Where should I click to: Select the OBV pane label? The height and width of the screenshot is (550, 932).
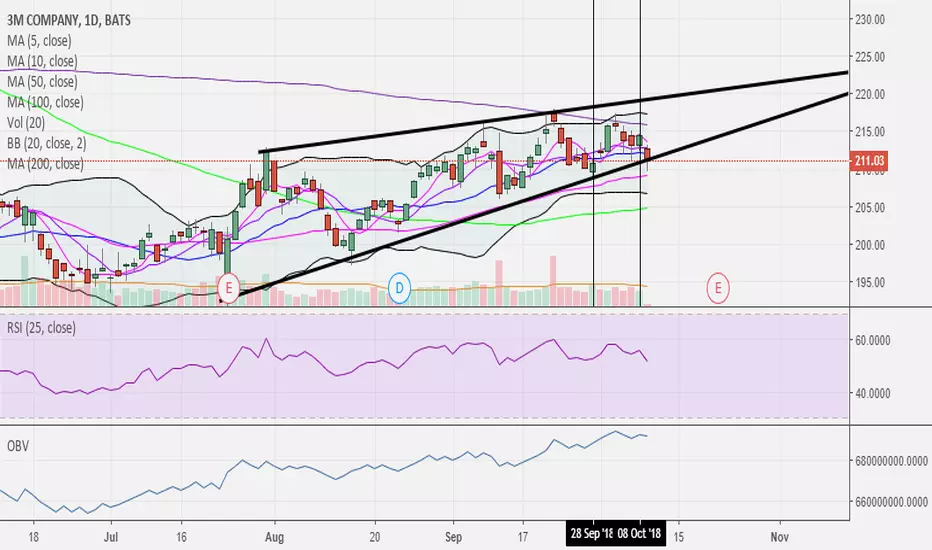click(18, 446)
